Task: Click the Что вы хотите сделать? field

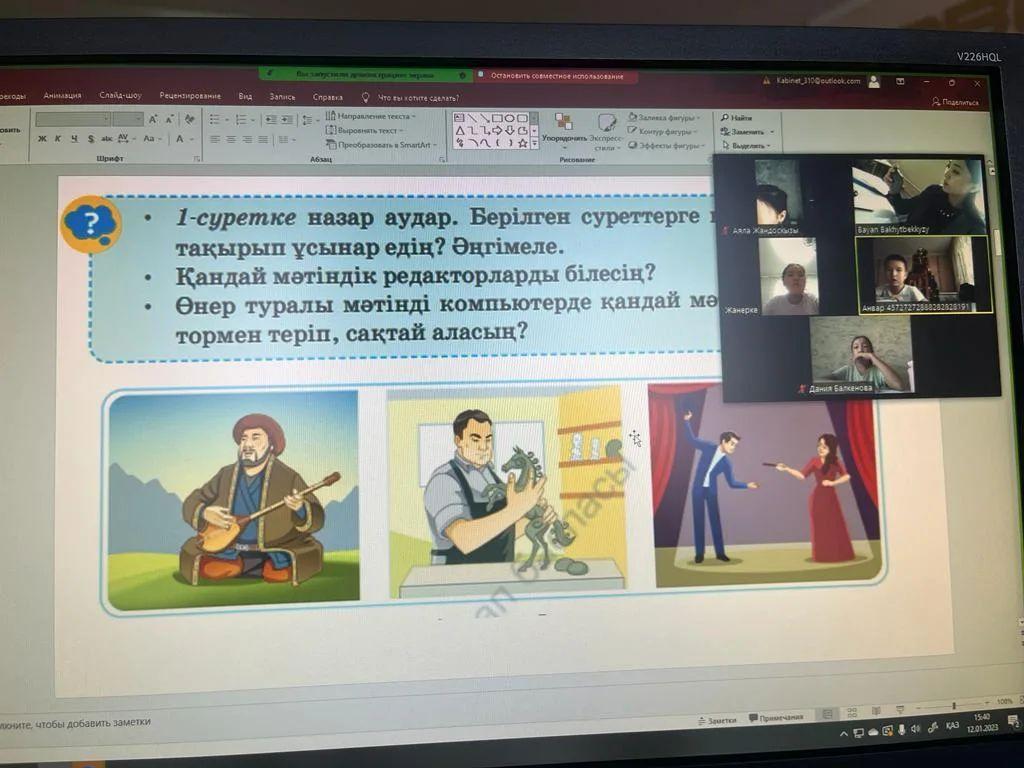Action: coord(418,98)
